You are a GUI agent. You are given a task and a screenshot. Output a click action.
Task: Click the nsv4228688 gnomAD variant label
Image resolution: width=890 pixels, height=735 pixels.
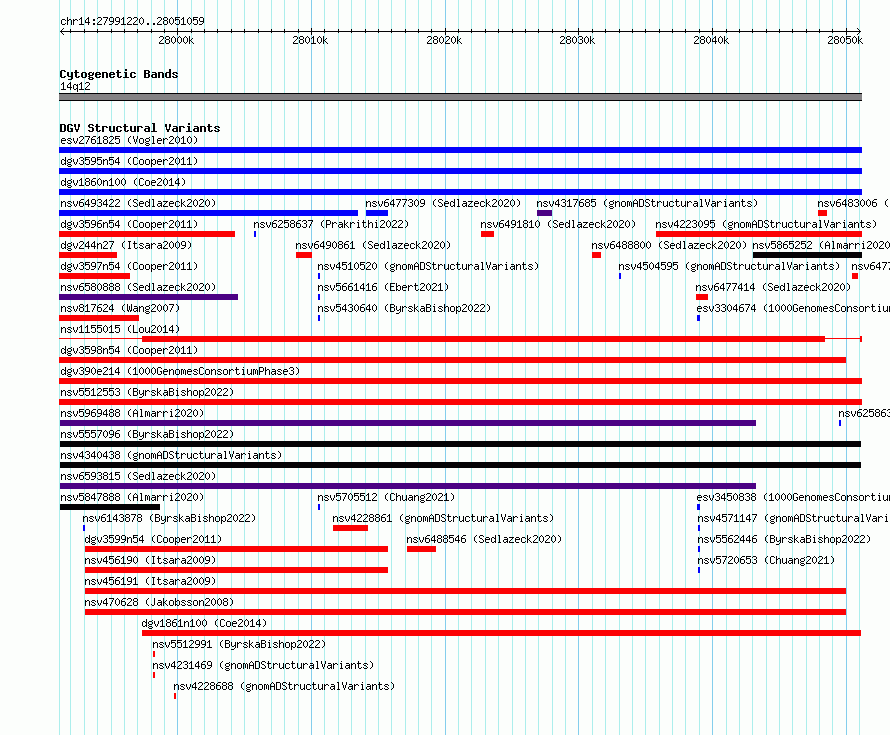click(284, 686)
